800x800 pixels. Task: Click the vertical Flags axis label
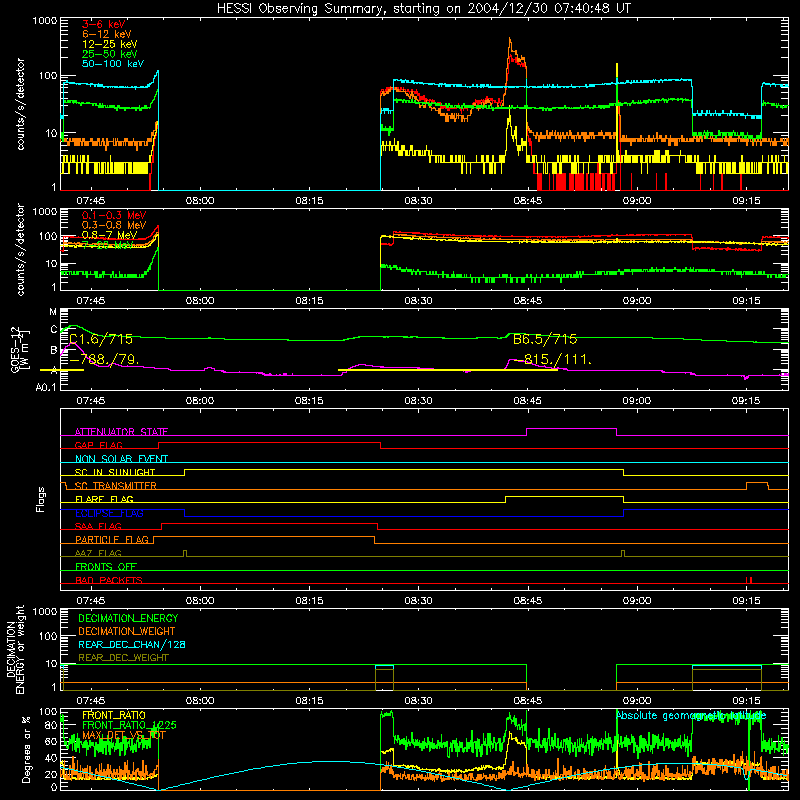(41, 499)
